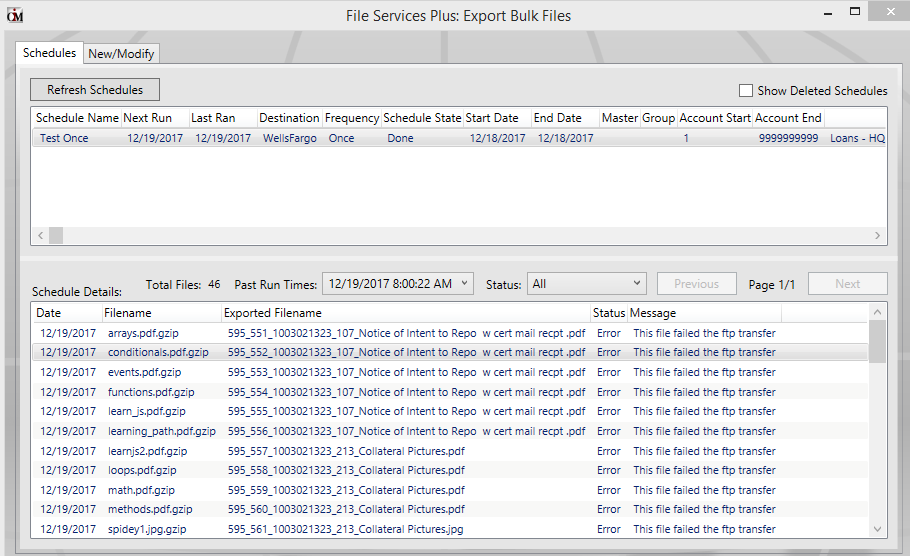Screen dimensions: 910x556
Task: Select the Test Once schedule row
Action: (x=458, y=138)
